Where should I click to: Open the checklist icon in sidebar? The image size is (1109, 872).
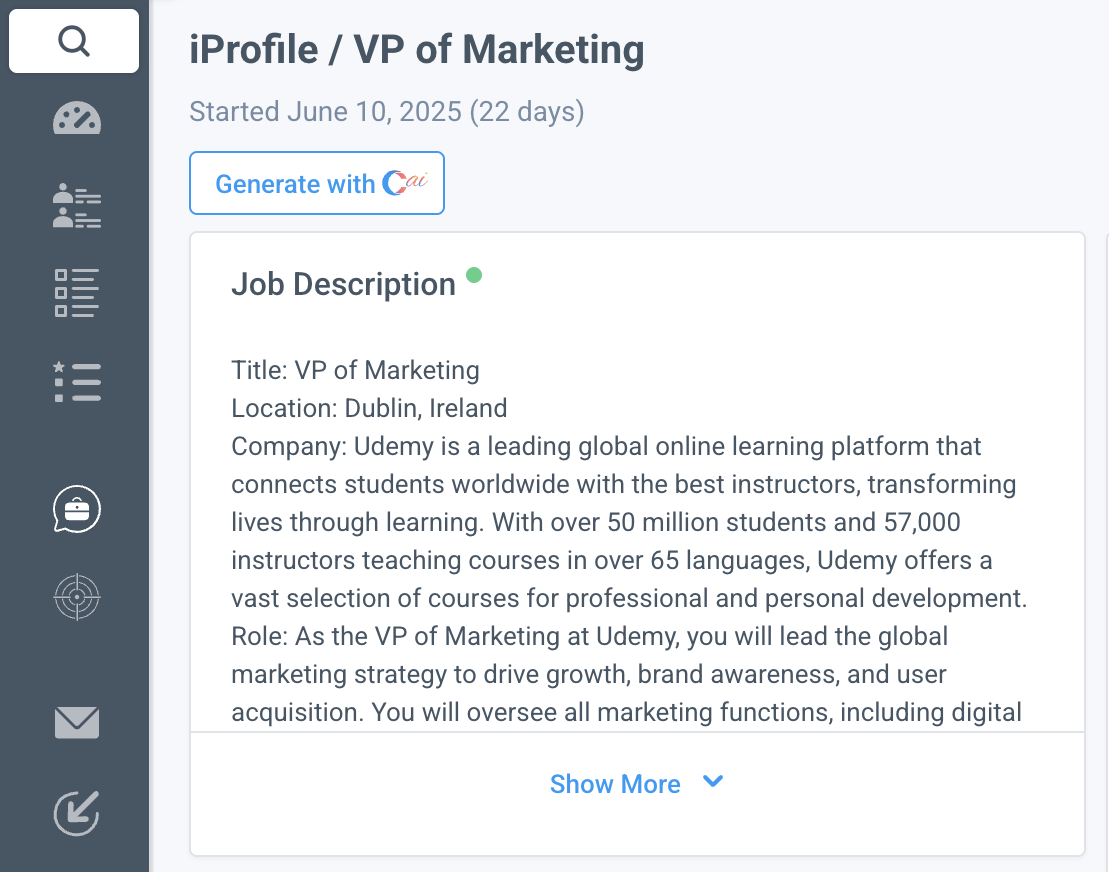pos(77,293)
